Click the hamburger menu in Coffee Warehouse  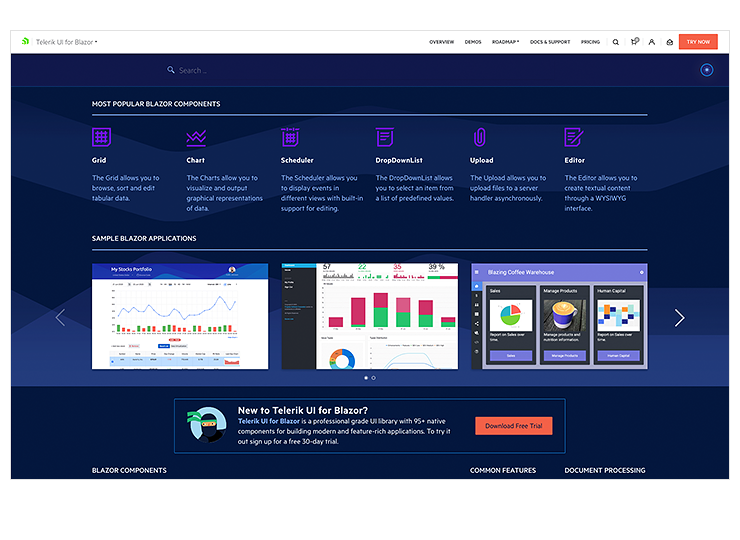(477, 272)
